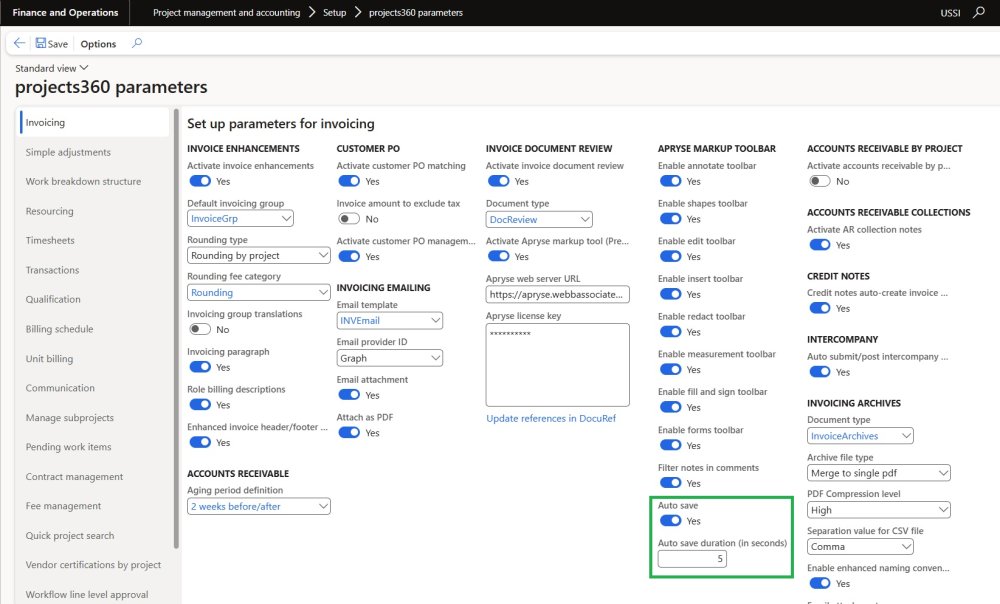Expand the Standard view chevron
1000x604 pixels.
point(83,68)
